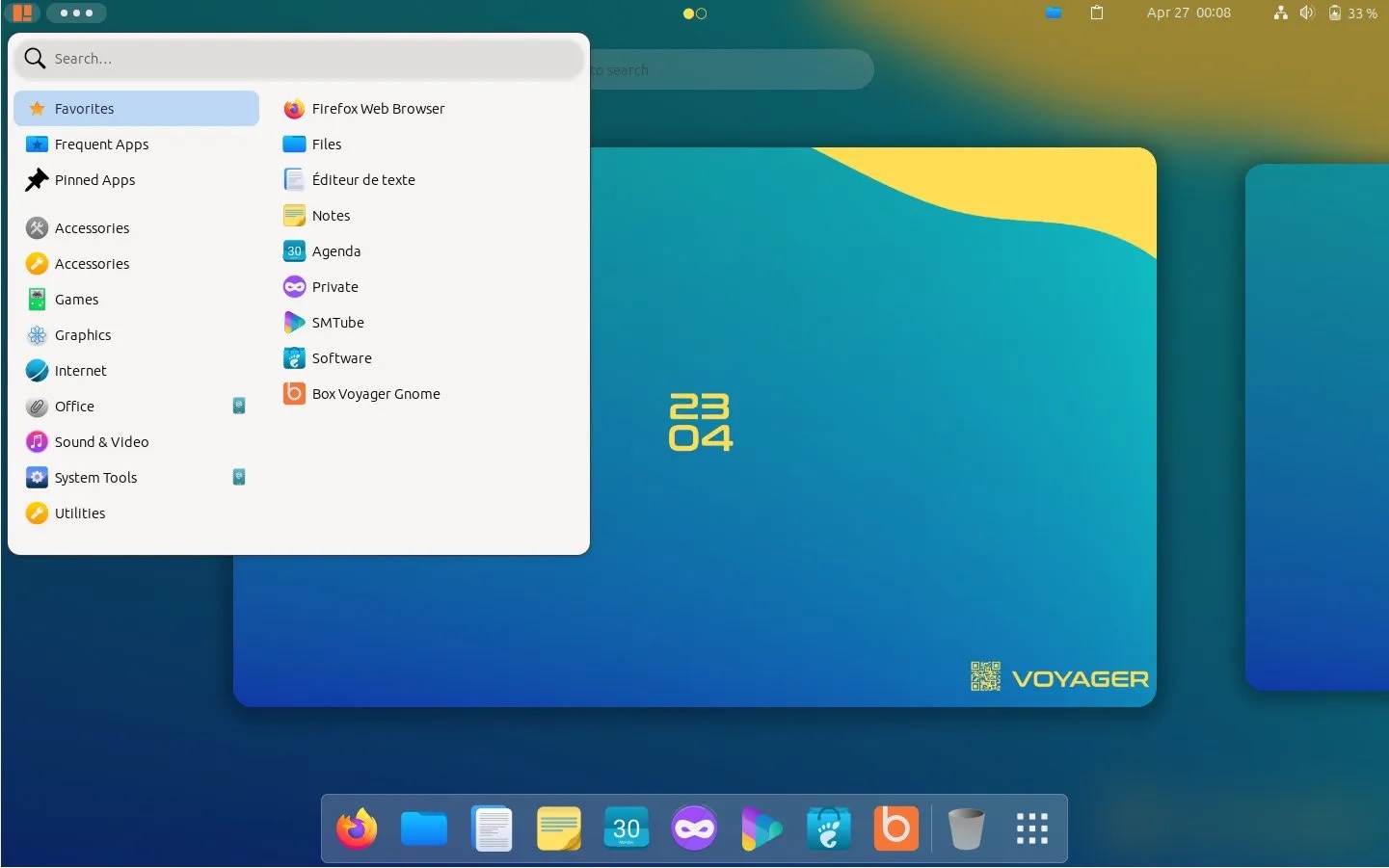Viewport: 1389px width, 868px height.
Task: Open SMTube media player from the dock
Action: (761, 828)
